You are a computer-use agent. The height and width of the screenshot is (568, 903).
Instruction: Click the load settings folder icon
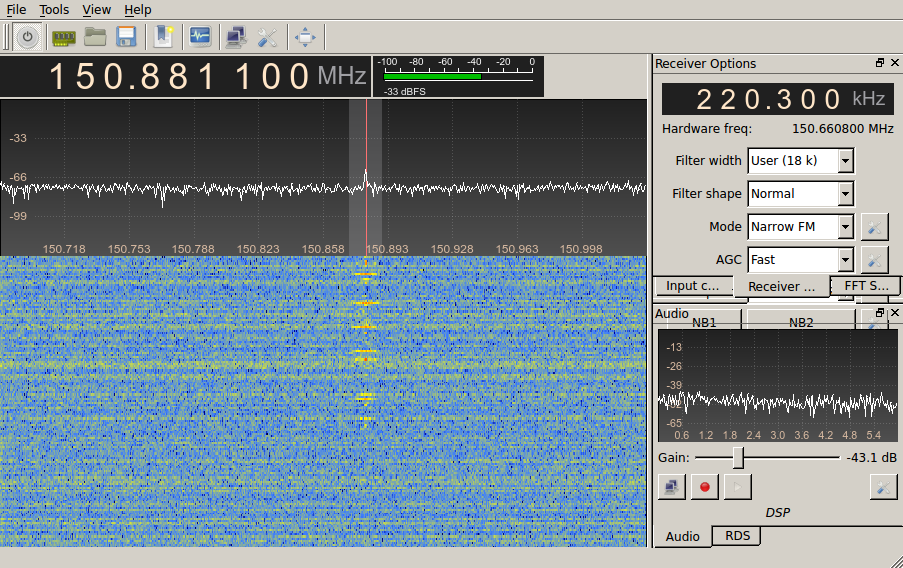pyautogui.click(x=95, y=37)
